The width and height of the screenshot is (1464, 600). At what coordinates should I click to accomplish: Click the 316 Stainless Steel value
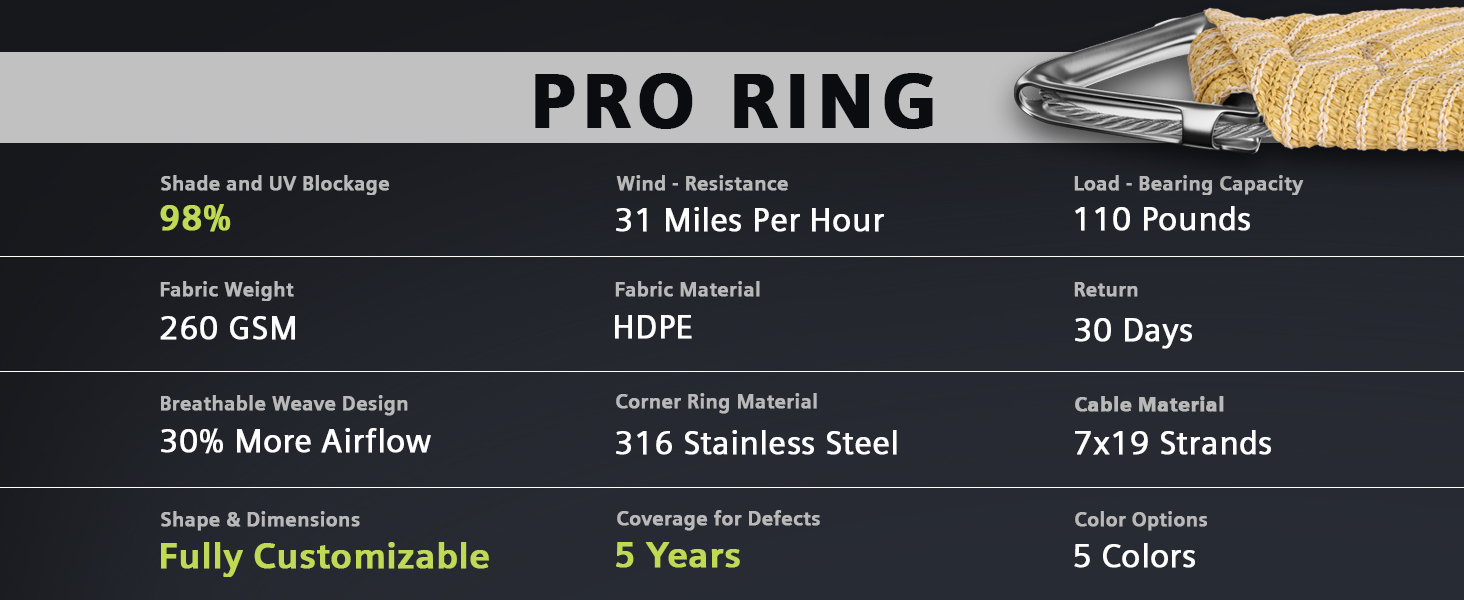(756, 443)
